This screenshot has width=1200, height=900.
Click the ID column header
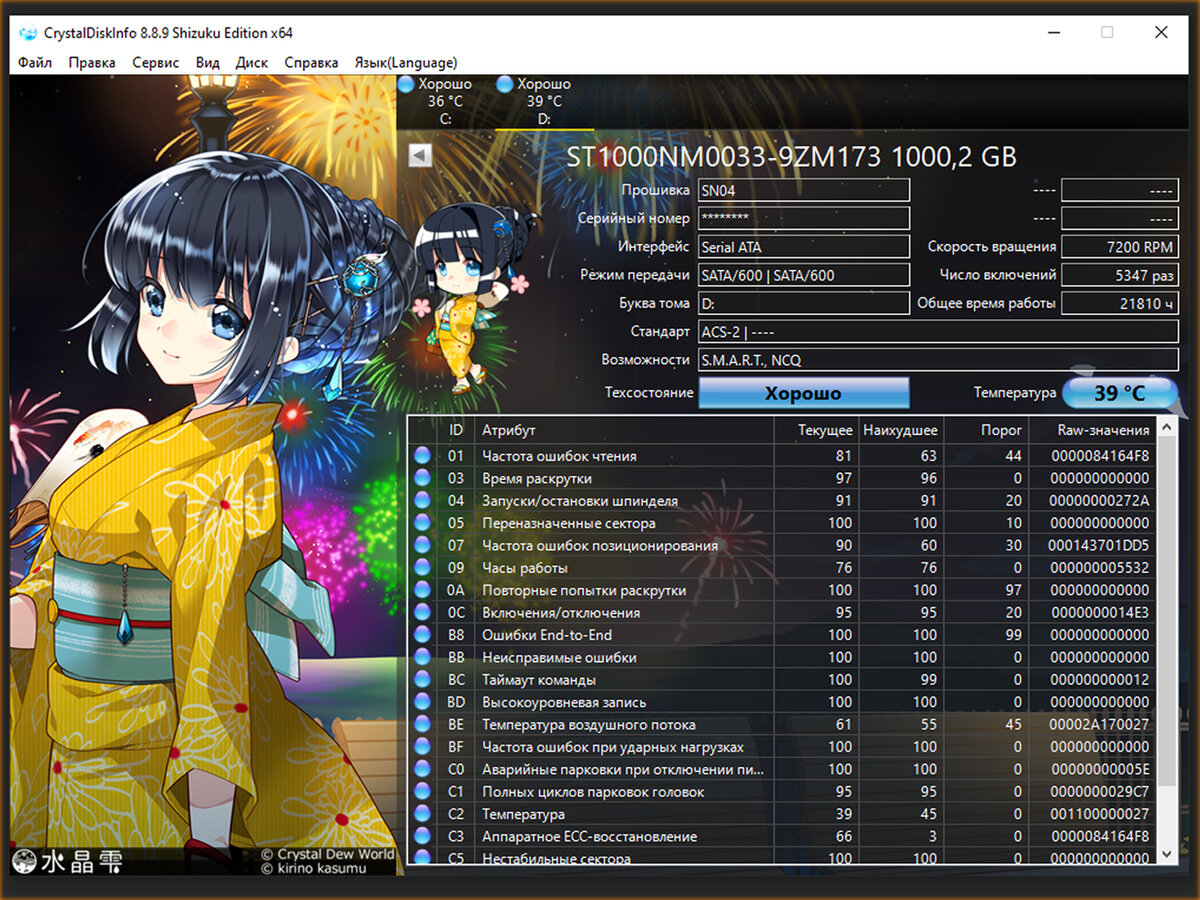tap(456, 430)
